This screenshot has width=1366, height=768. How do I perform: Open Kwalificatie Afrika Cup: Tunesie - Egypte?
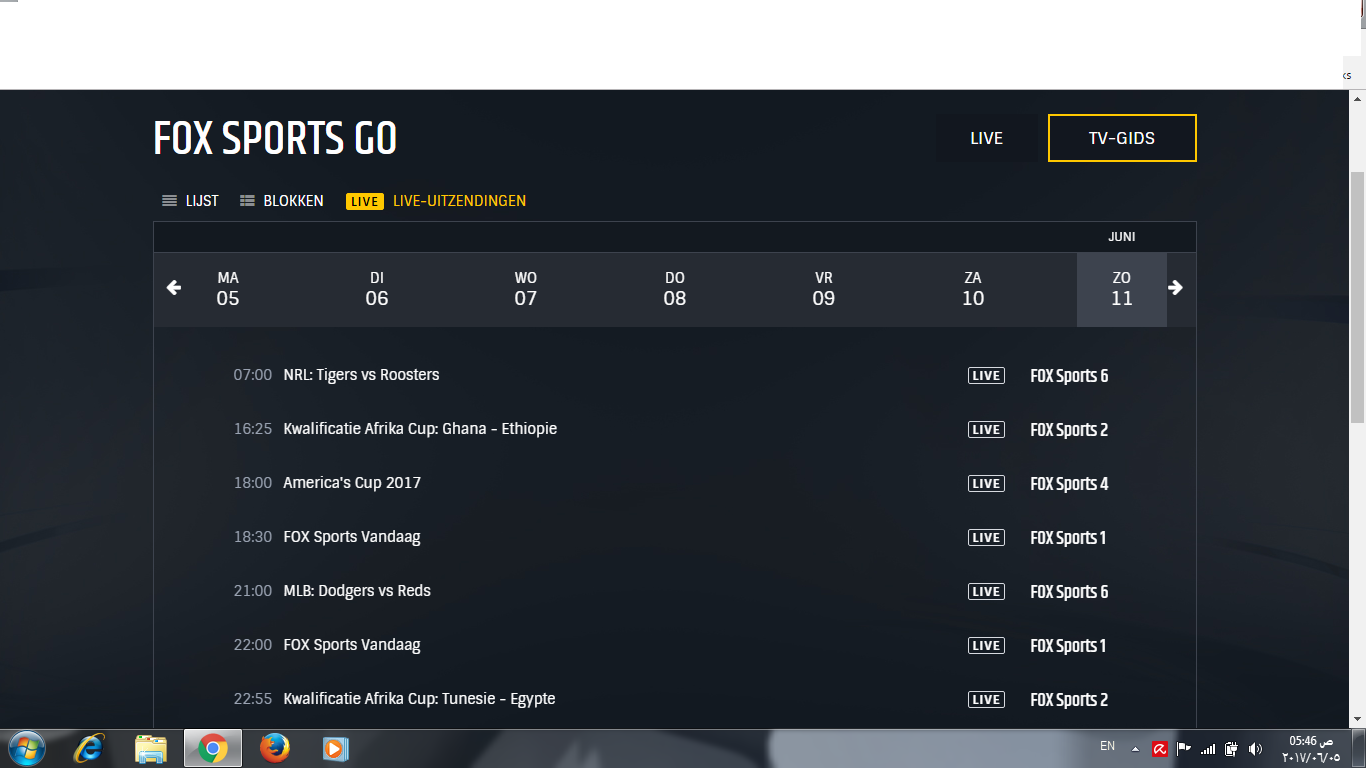click(x=419, y=699)
